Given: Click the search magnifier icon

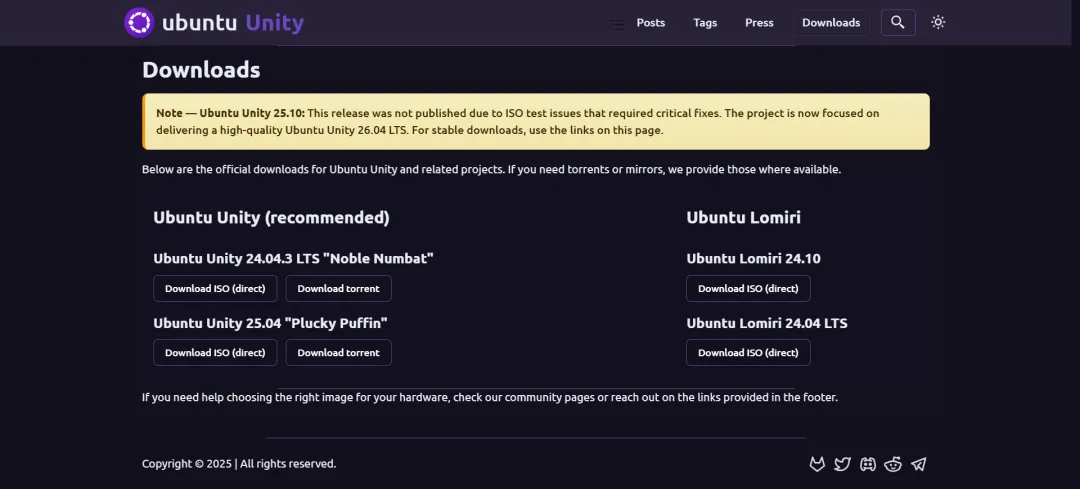Looking at the screenshot, I should coord(898,22).
